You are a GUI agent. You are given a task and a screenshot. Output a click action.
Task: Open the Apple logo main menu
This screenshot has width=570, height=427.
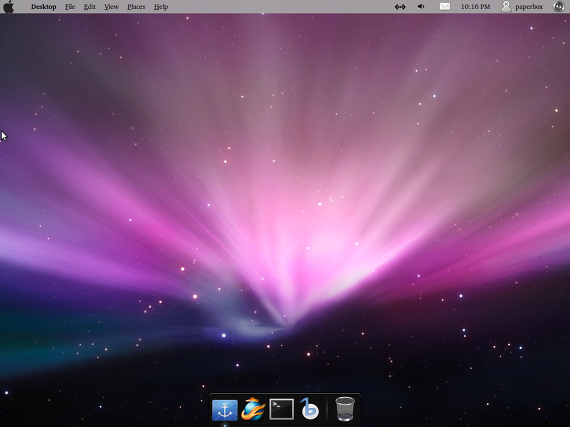pos(8,7)
